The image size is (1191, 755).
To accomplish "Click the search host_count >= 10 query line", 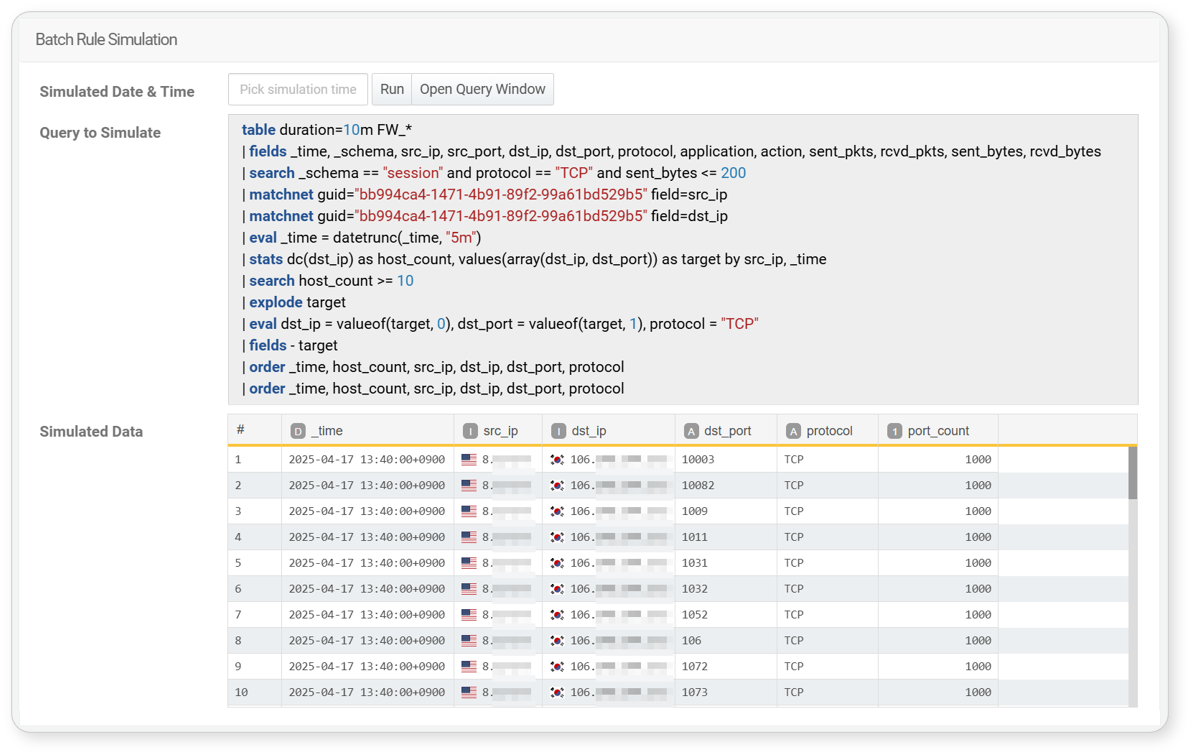I will 328,281.
